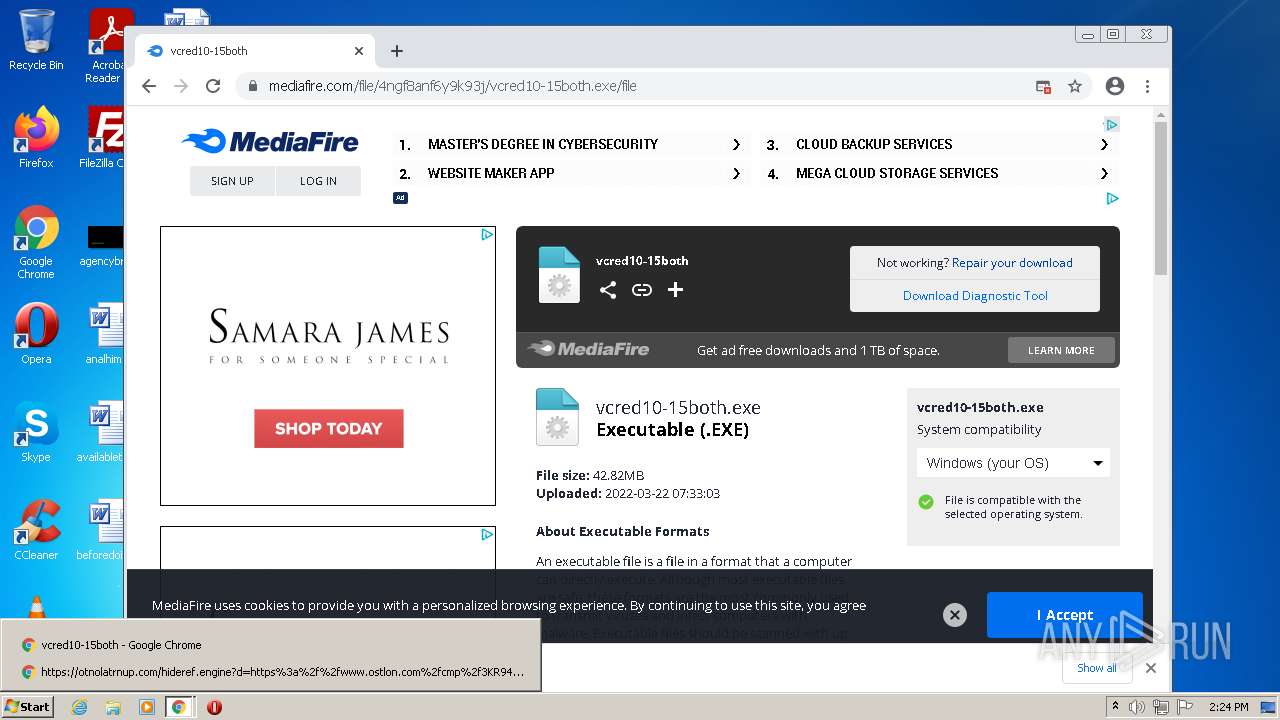Open the Skype desktop icon
Image resolution: width=1280 pixels, height=720 pixels.
tap(36, 432)
